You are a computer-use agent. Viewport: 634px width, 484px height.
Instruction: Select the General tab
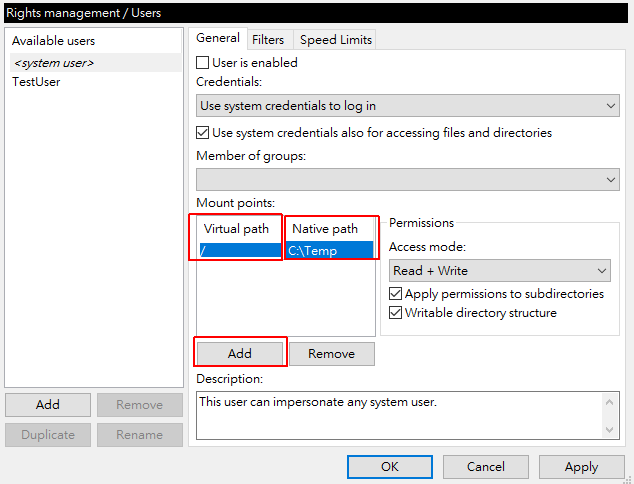click(x=217, y=38)
